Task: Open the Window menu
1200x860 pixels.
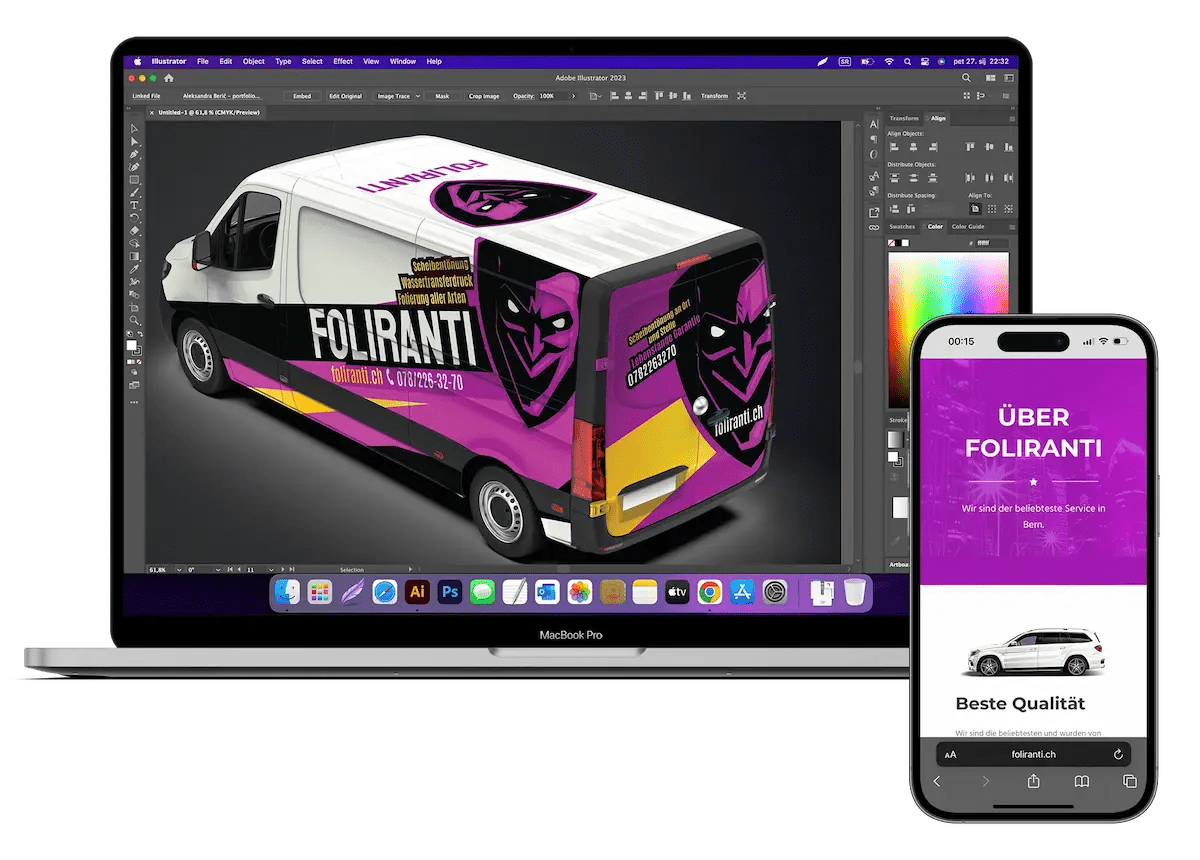Action: (403, 61)
